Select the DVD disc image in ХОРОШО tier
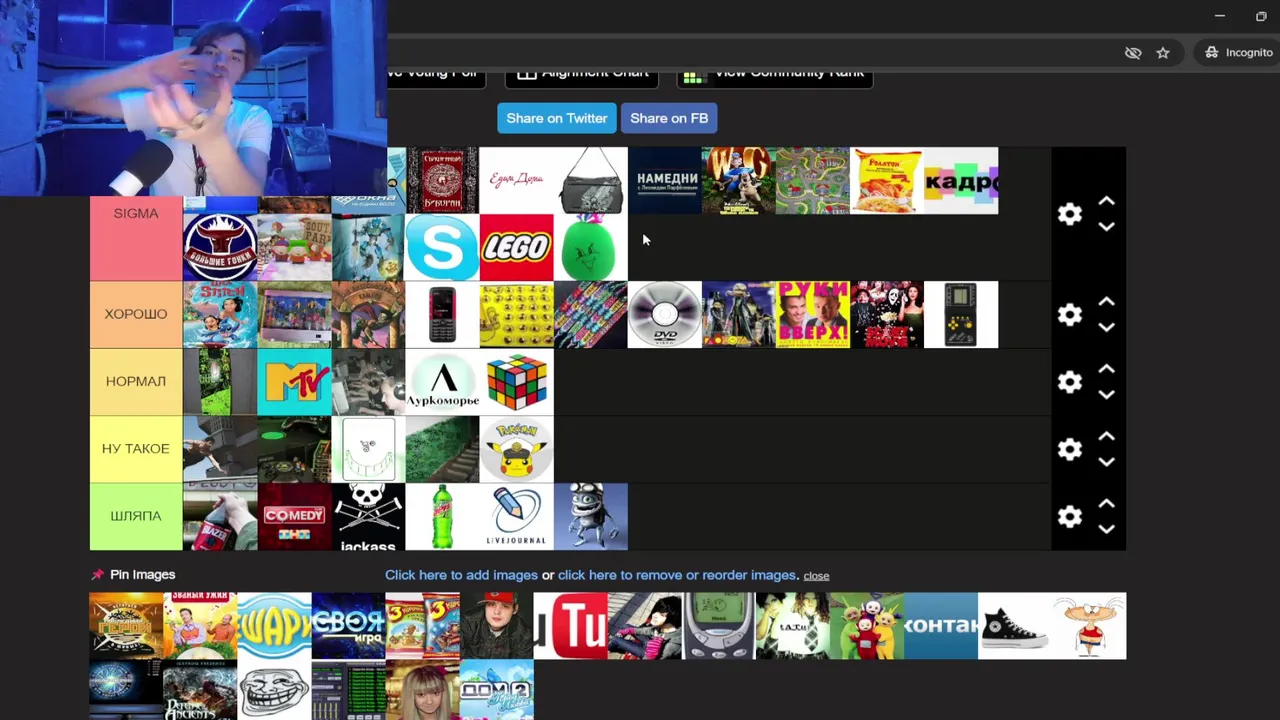The image size is (1280, 720). coord(664,315)
